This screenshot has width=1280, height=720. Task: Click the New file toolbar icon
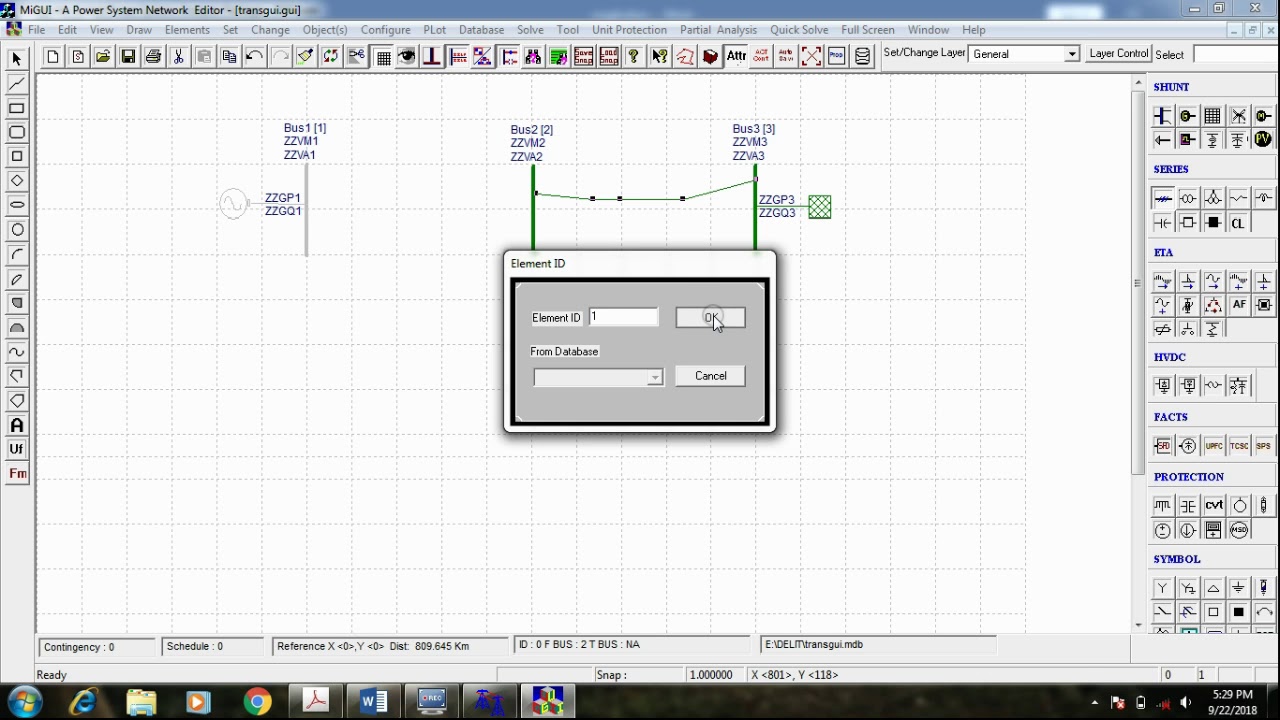52,57
